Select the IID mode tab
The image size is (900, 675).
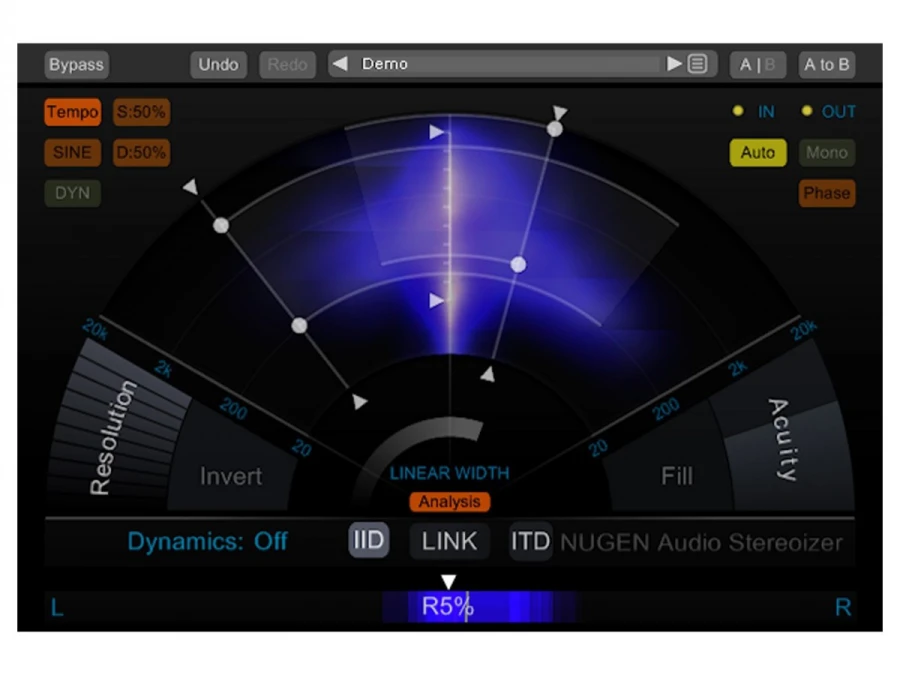368,540
